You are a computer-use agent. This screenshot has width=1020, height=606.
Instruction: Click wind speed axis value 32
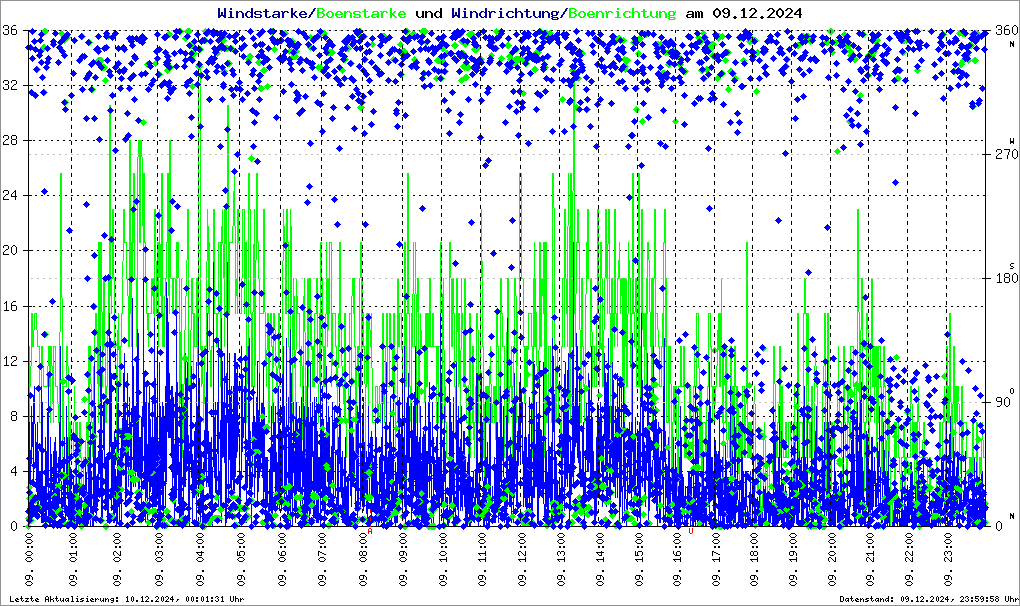click(x=10, y=86)
